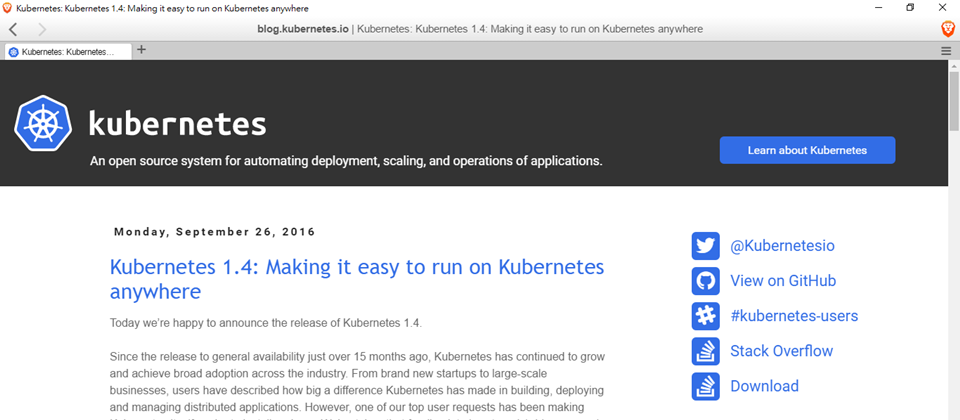Image resolution: width=960 pixels, height=420 pixels.
Task: Click the GitHub octocat icon
Action: coord(705,281)
